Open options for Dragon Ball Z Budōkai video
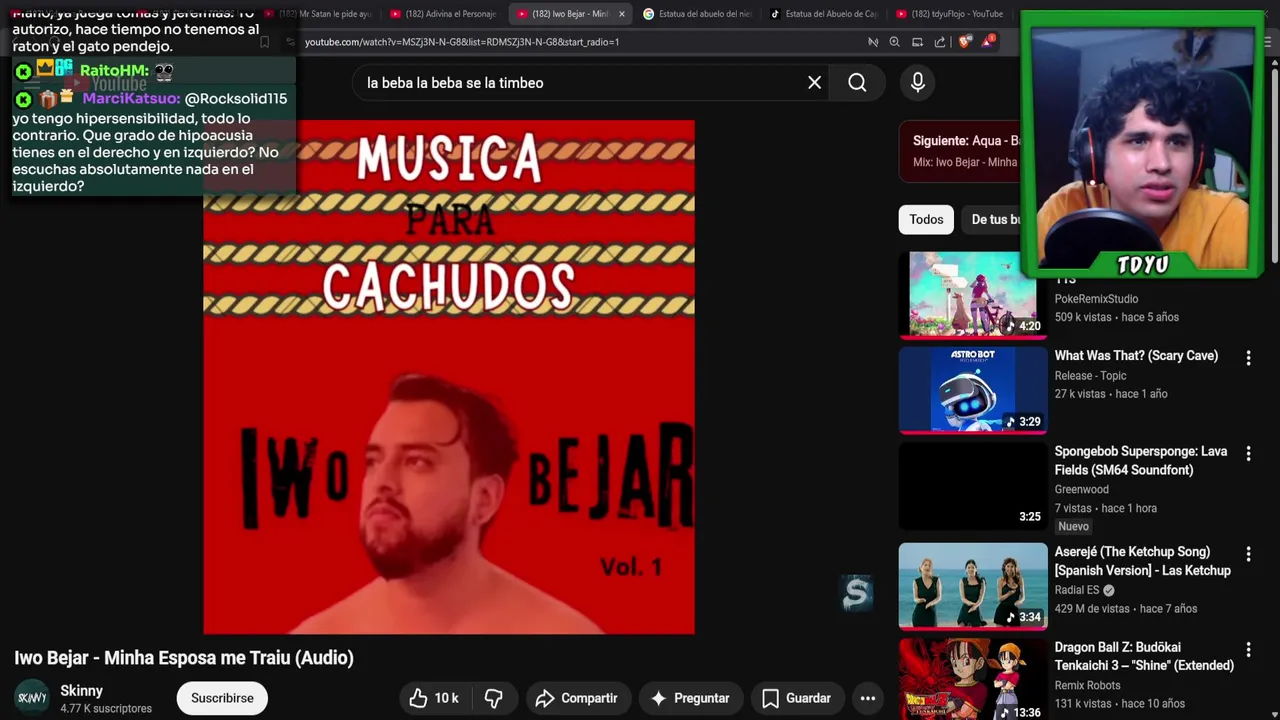This screenshot has height=720, width=1280. (1248, 650)
